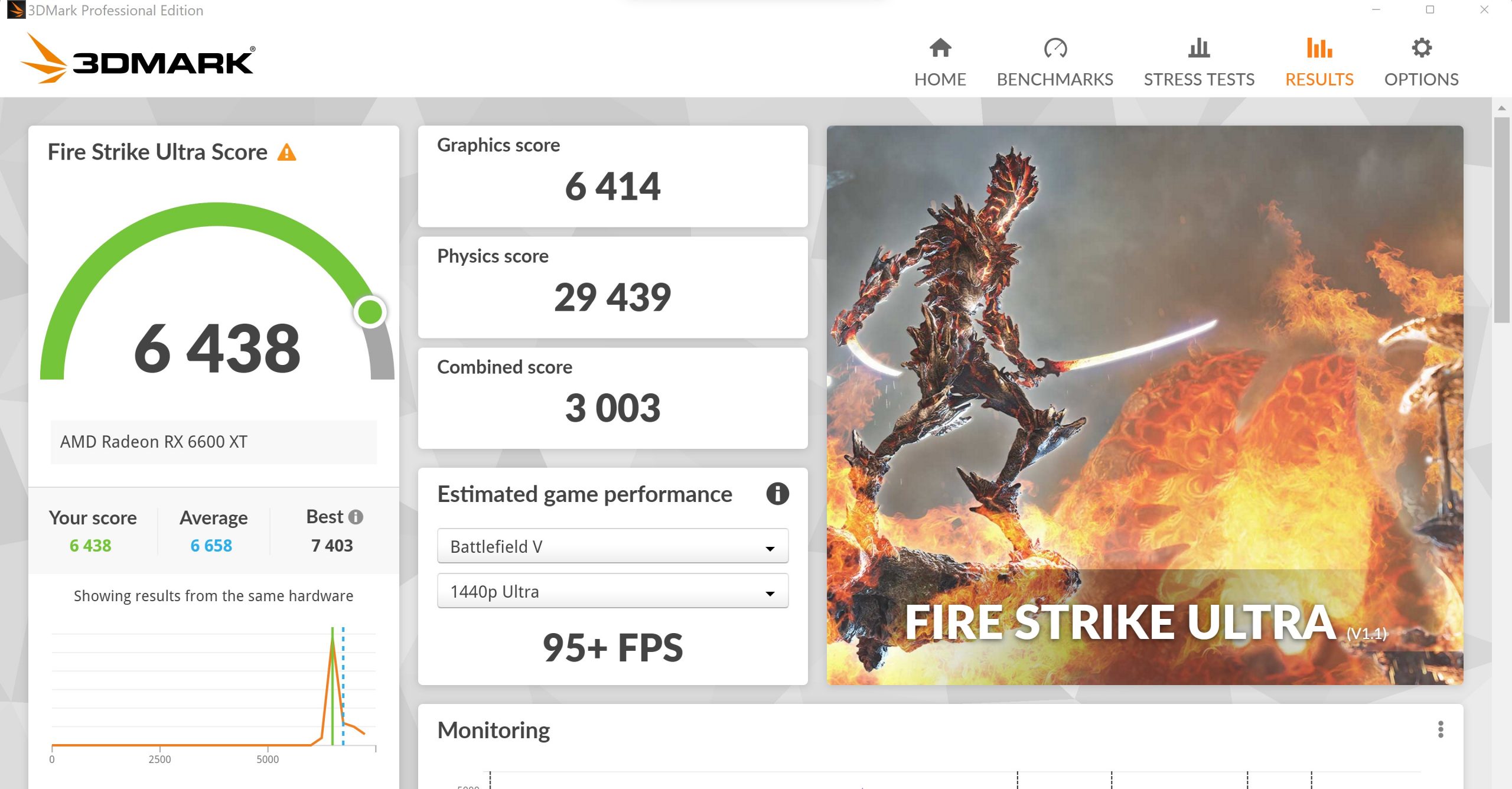Click the main score 6 438 in gauge
Screen dimensions: 1512x789
pos(217,349)
